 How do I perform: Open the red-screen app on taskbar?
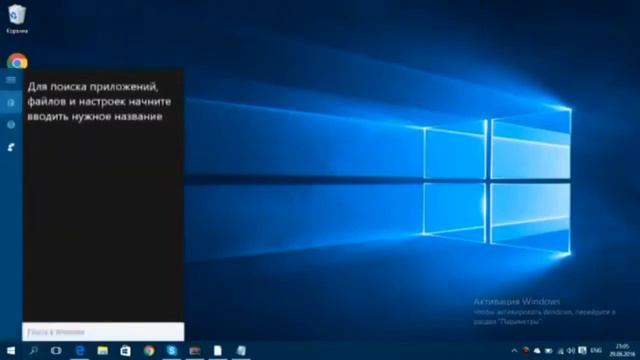coord(195,351)
